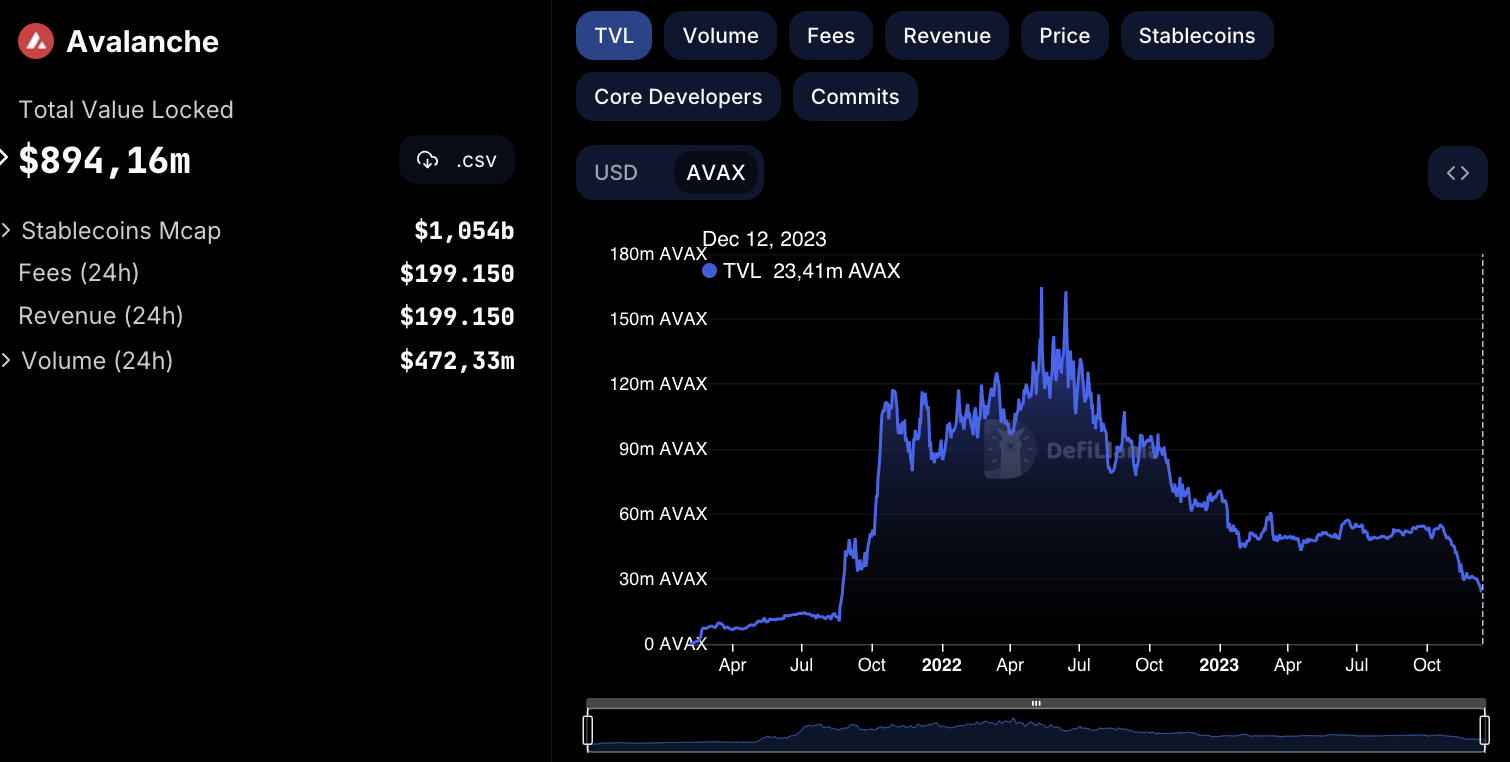The width and height of the screenshot is (1510, 762).
Task: Toggle the Volume chart option
Action: point(720,36)
